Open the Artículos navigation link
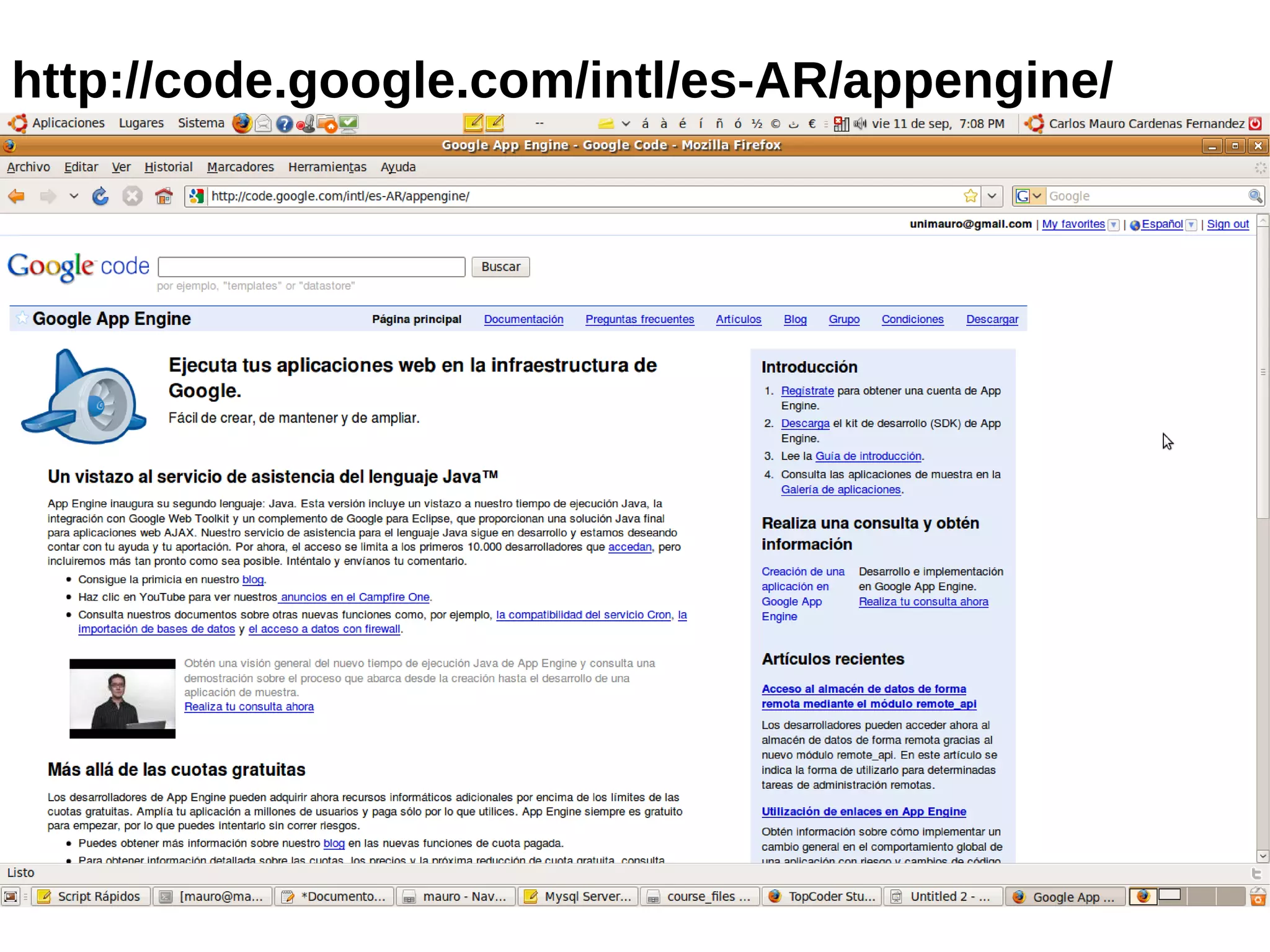Image resolution: width=1270 pixels, height=952 pixels. tap(738, 319)
